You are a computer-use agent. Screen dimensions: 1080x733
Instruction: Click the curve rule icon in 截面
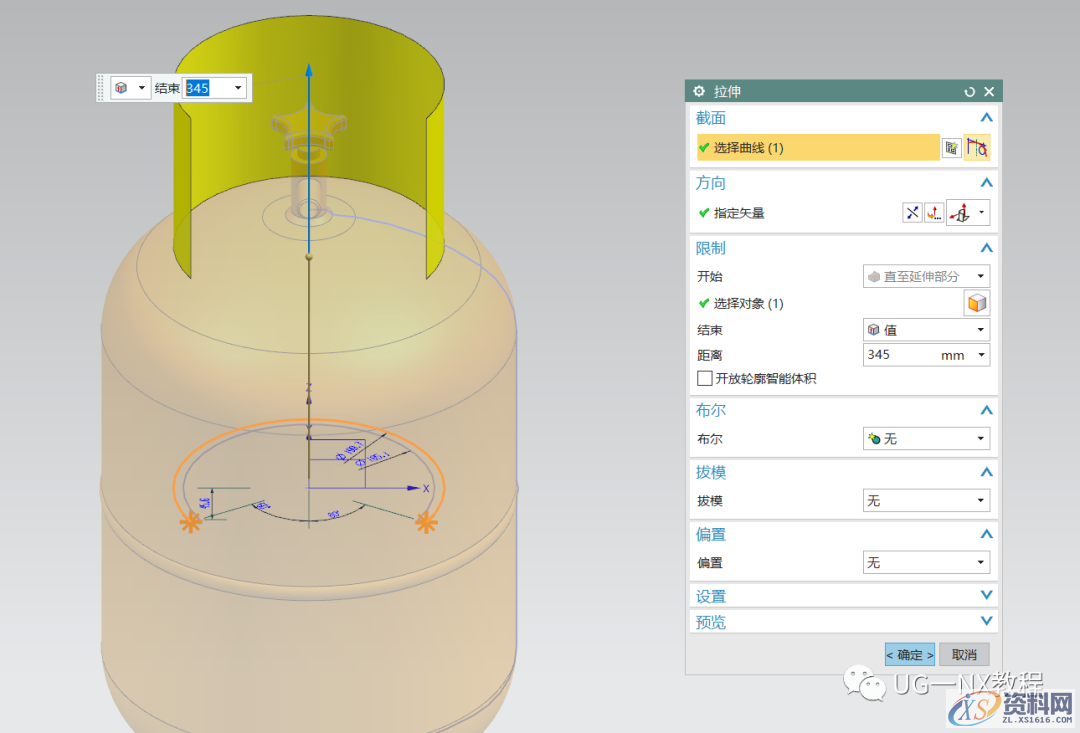977,148
